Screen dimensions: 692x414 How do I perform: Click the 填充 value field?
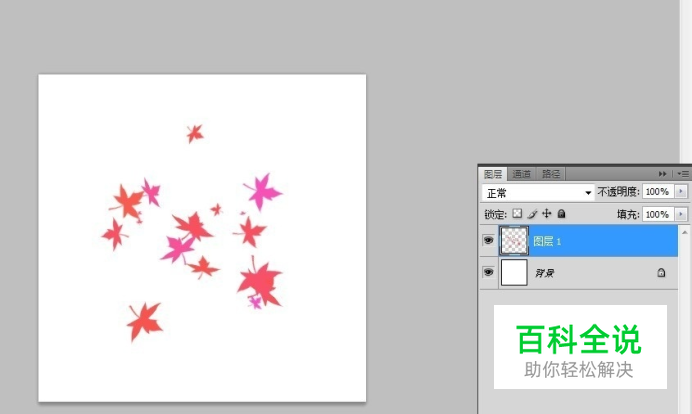click(x=658, y=215)
